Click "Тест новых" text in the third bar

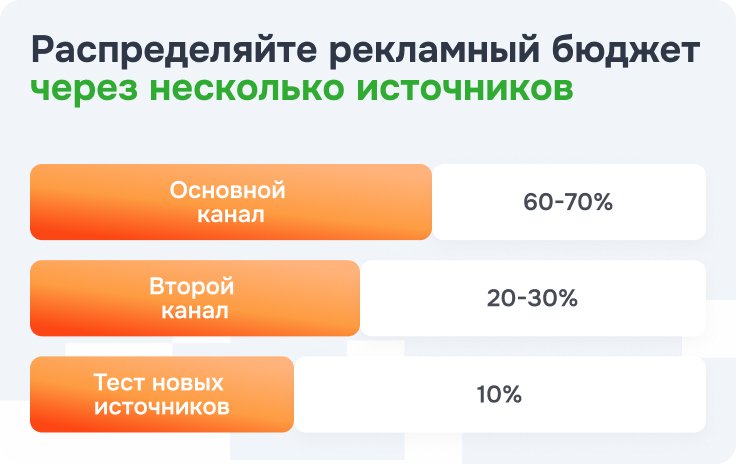click(160, 383)
